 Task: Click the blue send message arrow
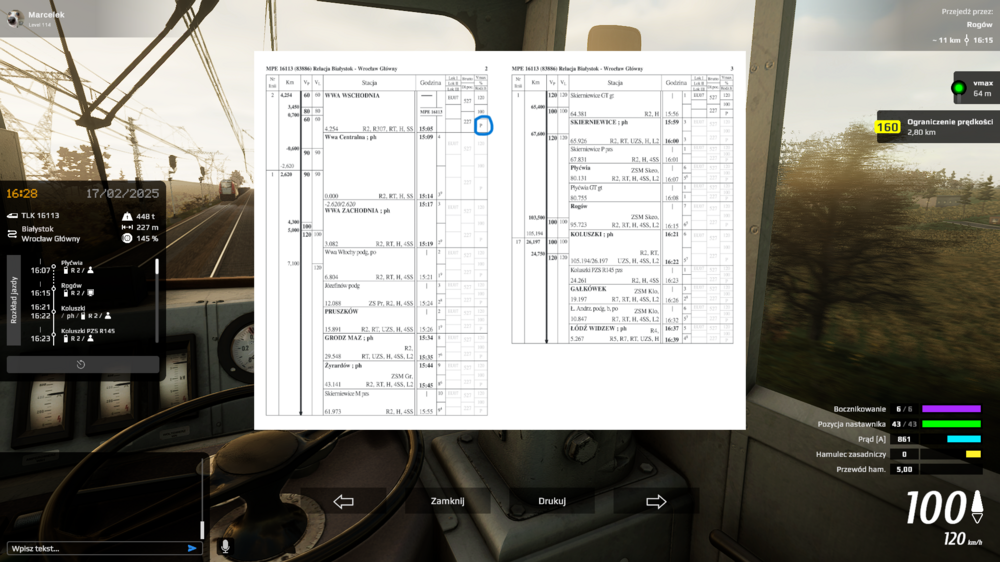tap(192, 548)
